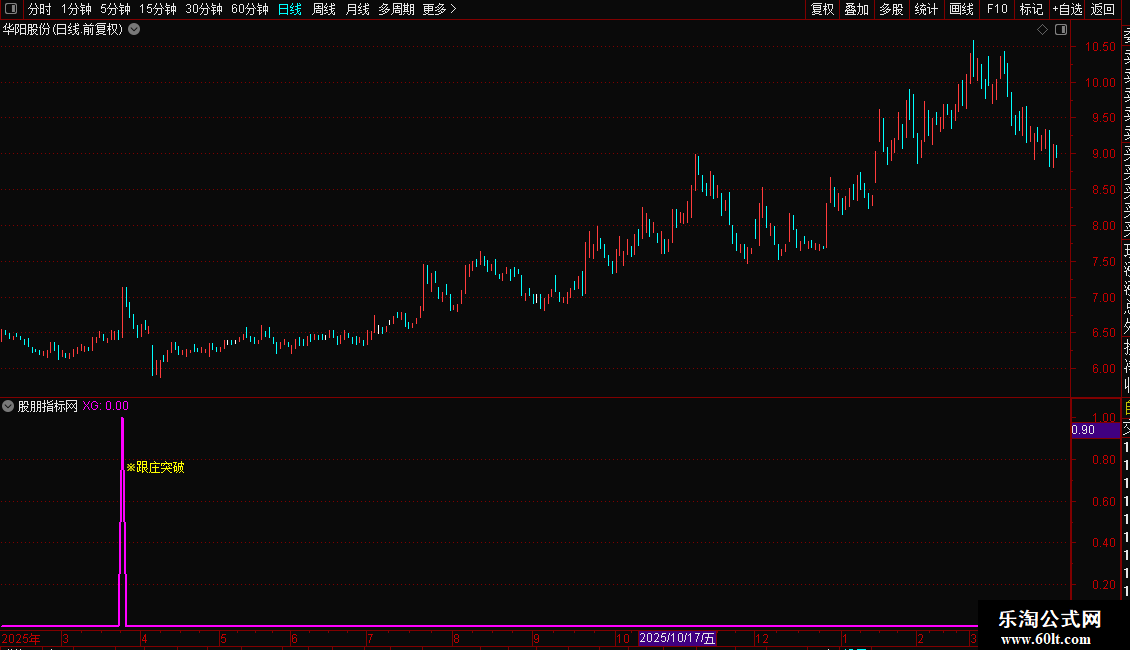
Task: Click the XG: 0.00 indicator value
Action: (x=105, y=406)
